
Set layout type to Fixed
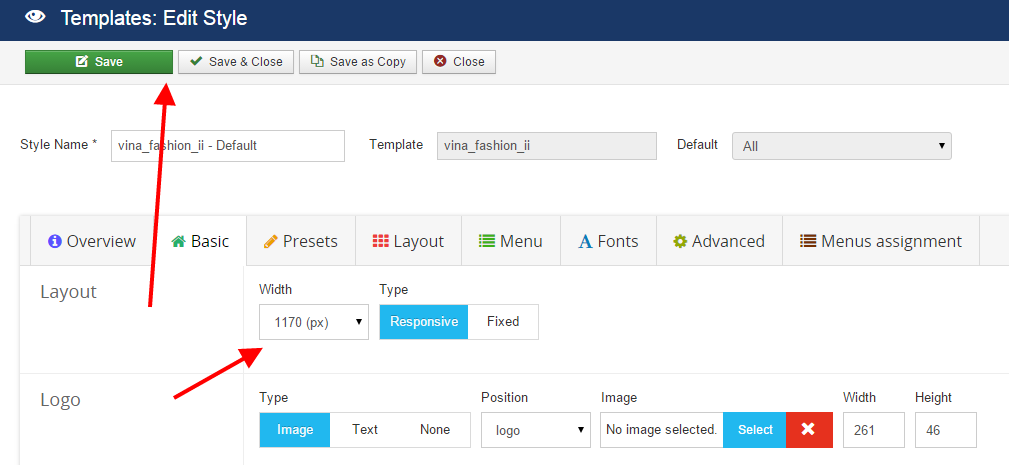[x=503, y=322]
